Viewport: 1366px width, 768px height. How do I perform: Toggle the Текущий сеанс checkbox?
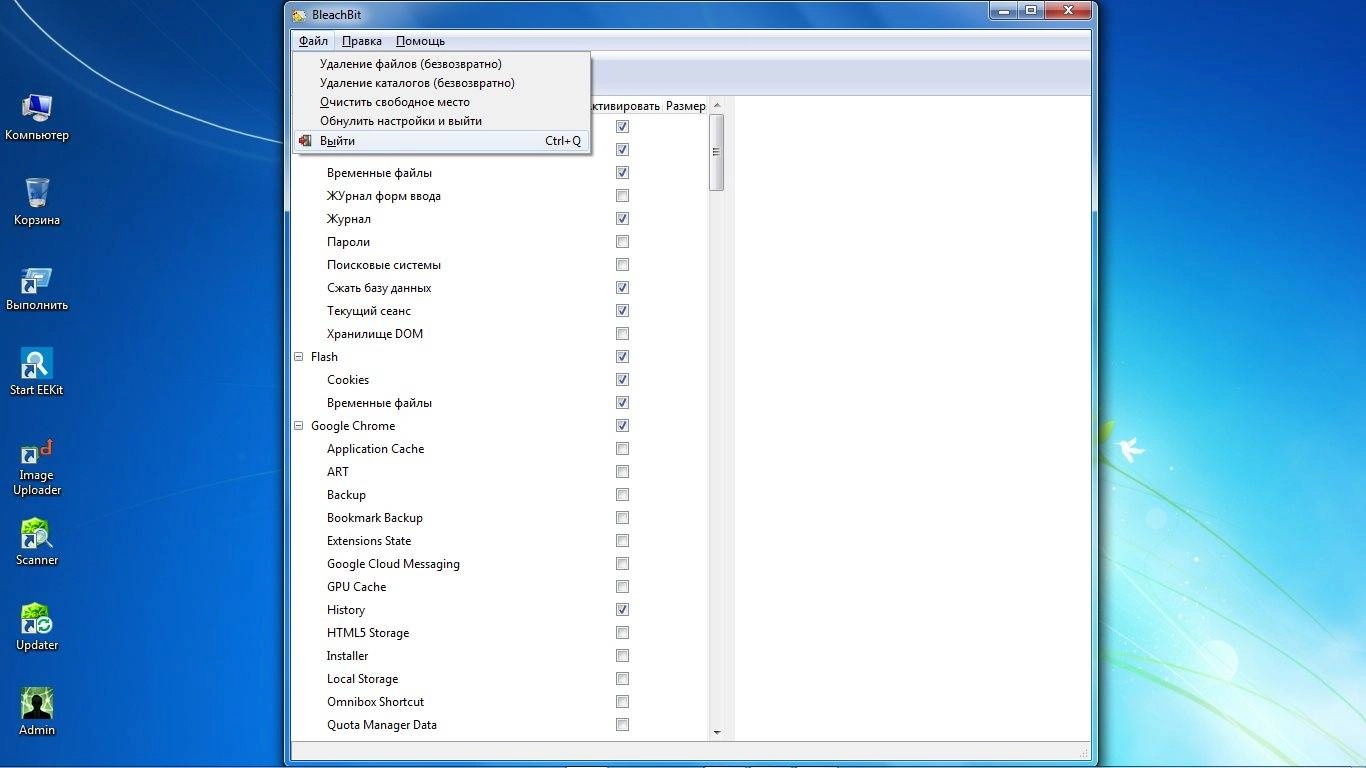(622, 311)
